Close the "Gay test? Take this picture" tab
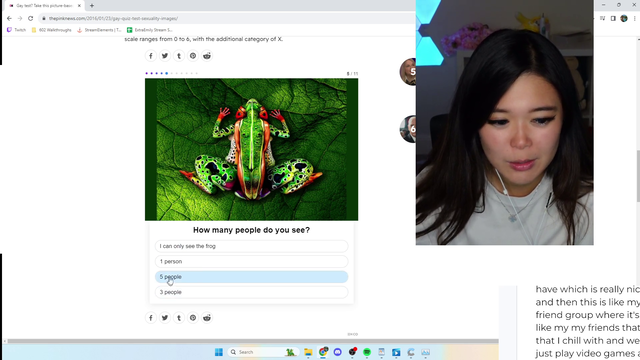640x360 pixels. tap(79, 6)
